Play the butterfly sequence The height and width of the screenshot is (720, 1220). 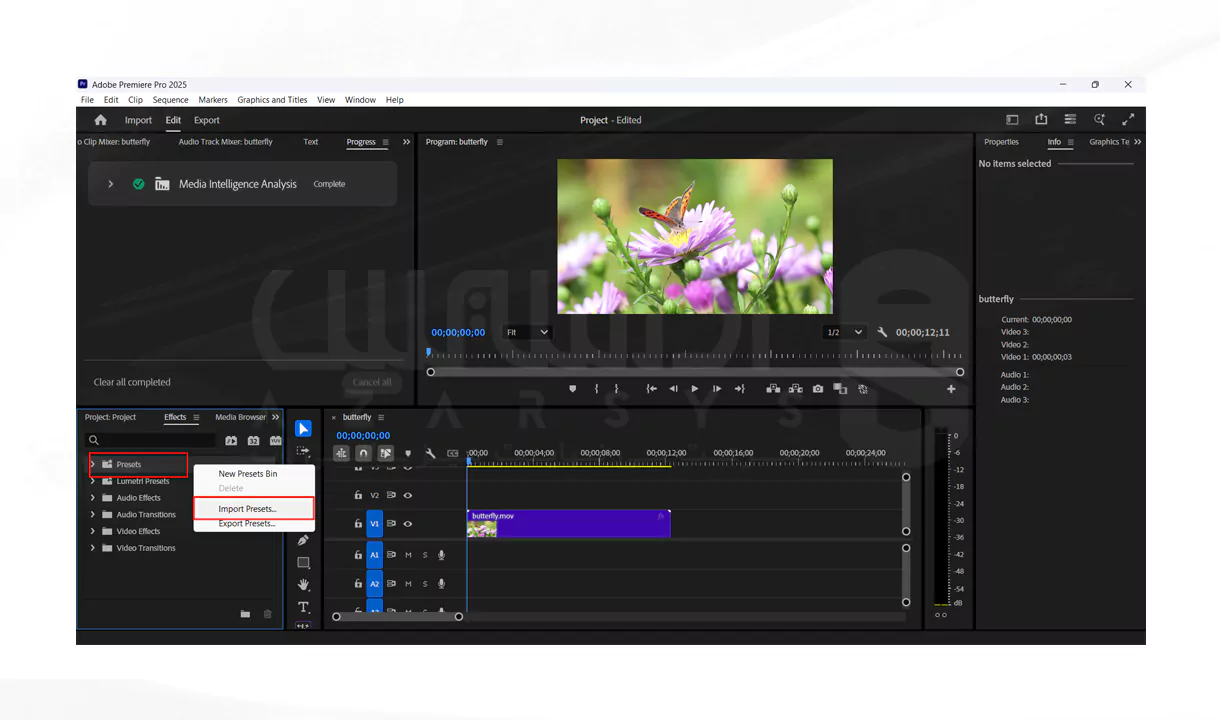(695, 389)
